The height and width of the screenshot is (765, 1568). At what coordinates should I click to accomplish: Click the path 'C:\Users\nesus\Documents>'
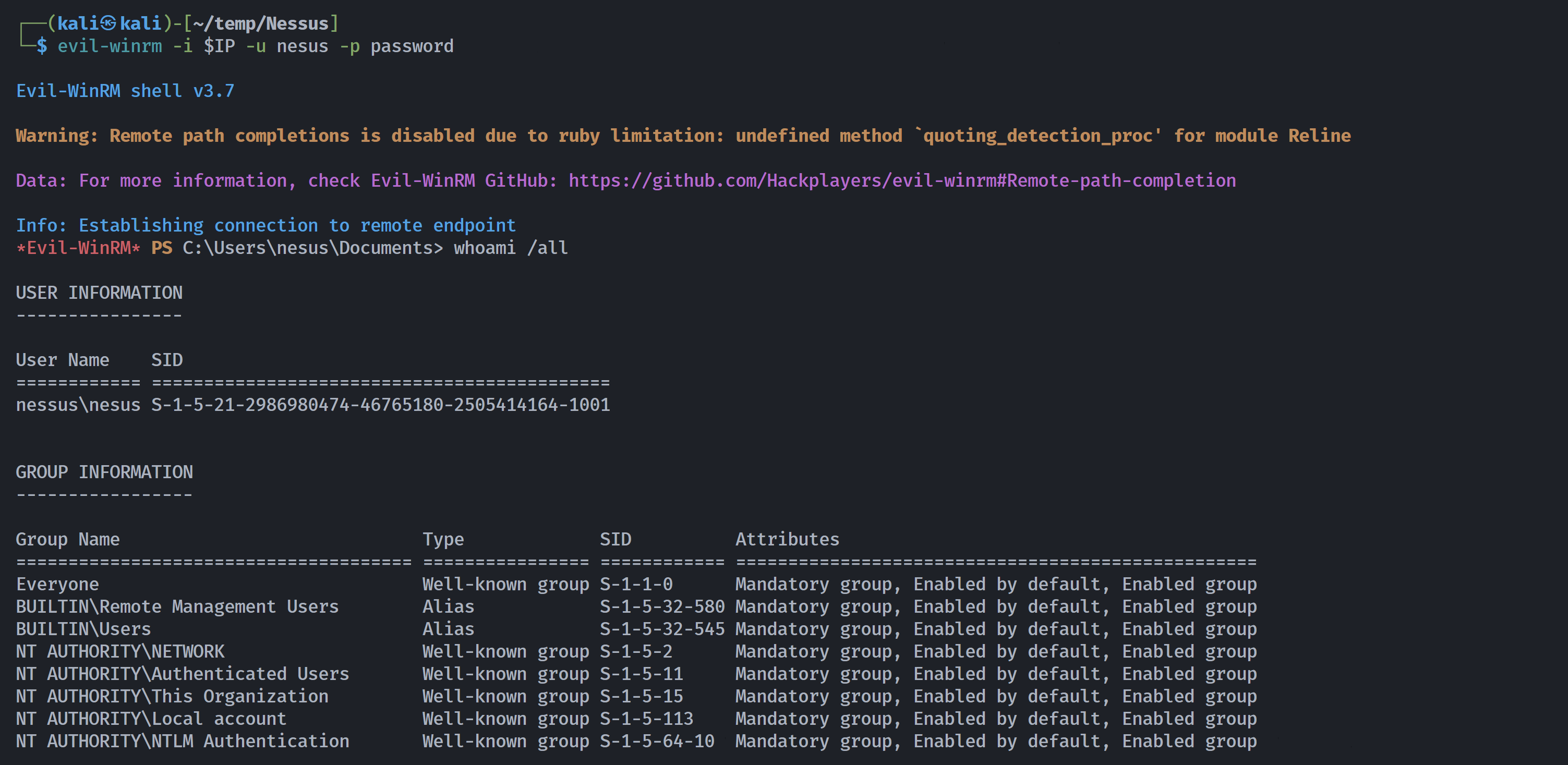(313, 248)
